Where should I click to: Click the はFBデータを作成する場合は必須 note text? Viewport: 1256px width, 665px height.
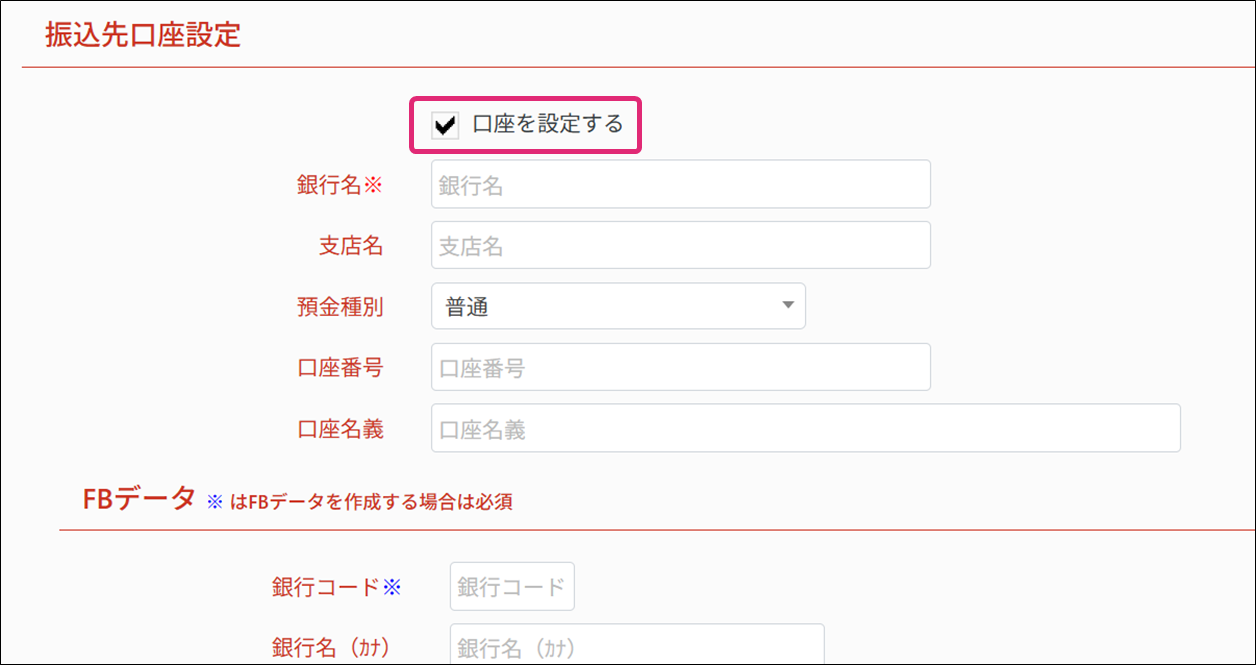pyautogui.click(x=370, y=502)
